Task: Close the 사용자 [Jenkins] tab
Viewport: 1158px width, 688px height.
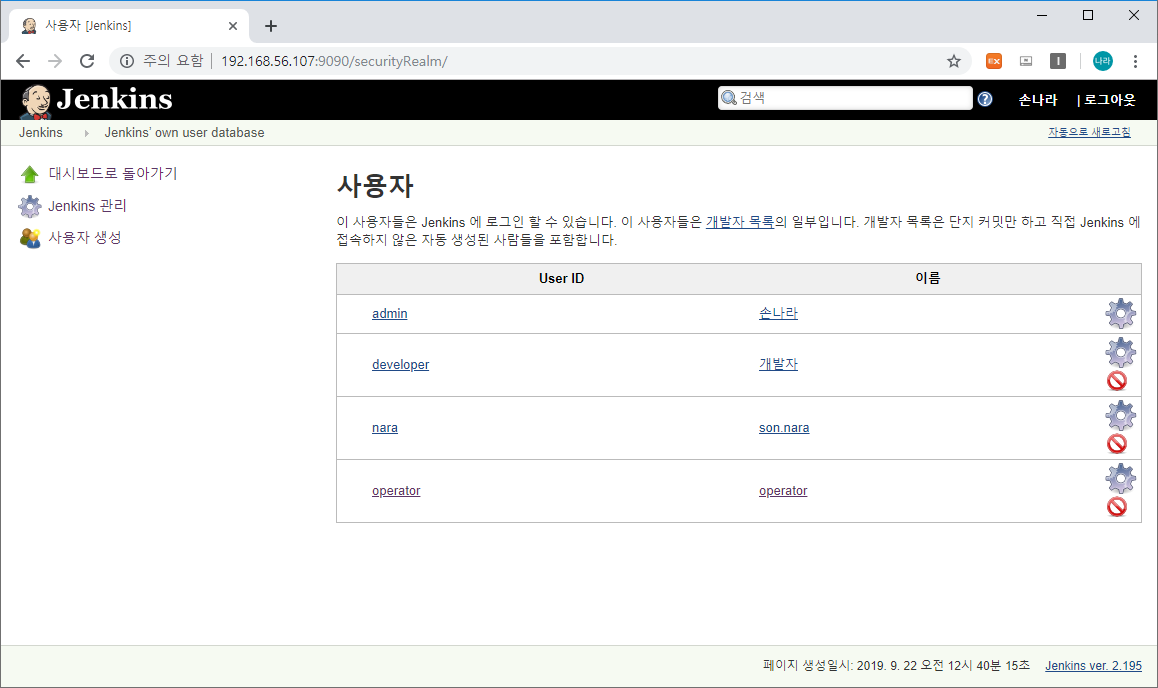Action: coord(233,26)
